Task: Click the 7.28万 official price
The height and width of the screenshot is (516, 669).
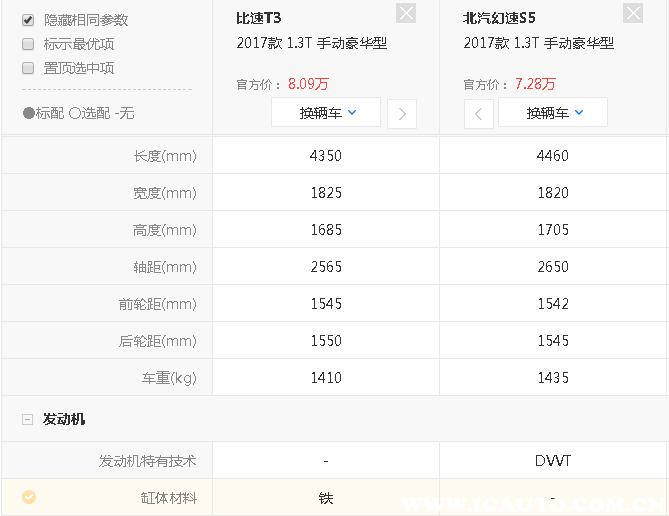Action: click(x=535, y=84)
